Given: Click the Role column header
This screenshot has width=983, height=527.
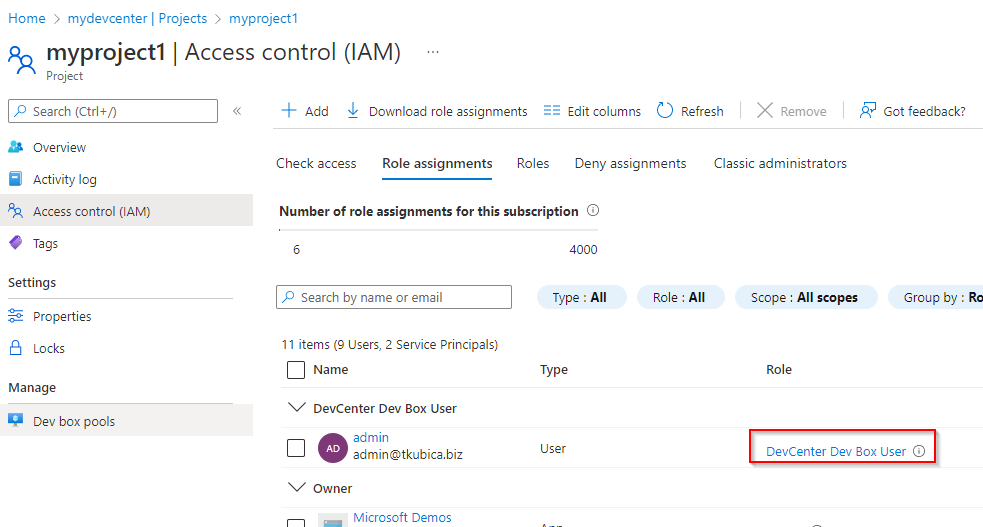Looking at the screenshot, I should pyautogui.click(x=779, y=370).
